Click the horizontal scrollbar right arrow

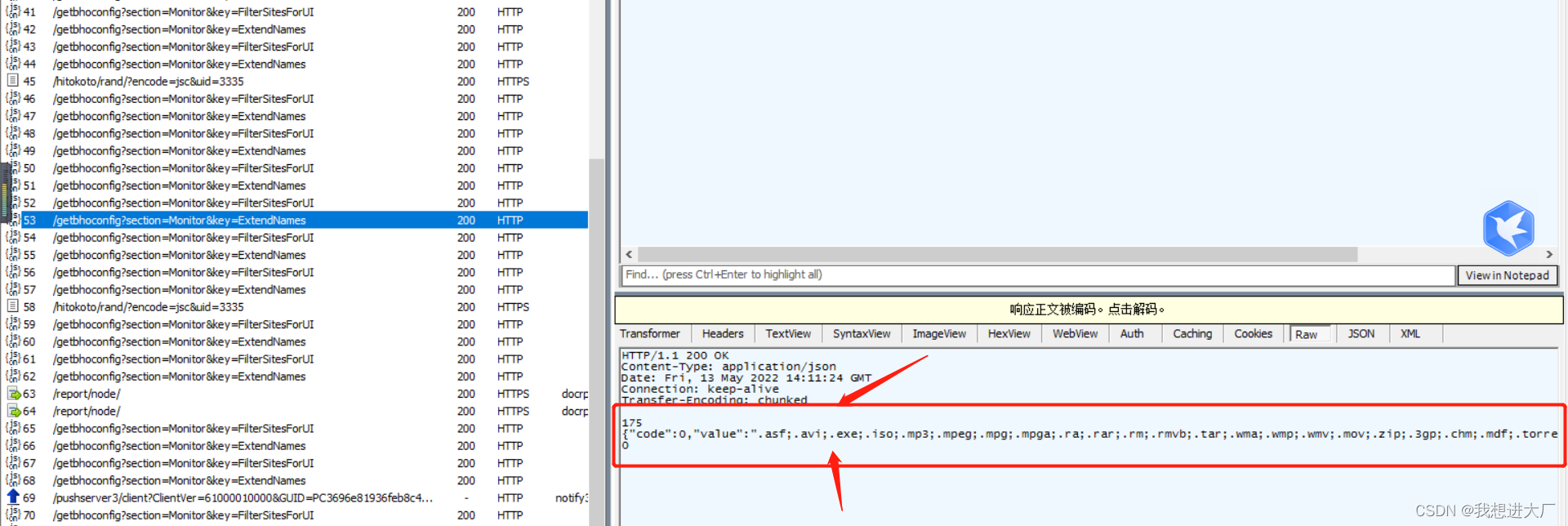(x=1549, y=255)
